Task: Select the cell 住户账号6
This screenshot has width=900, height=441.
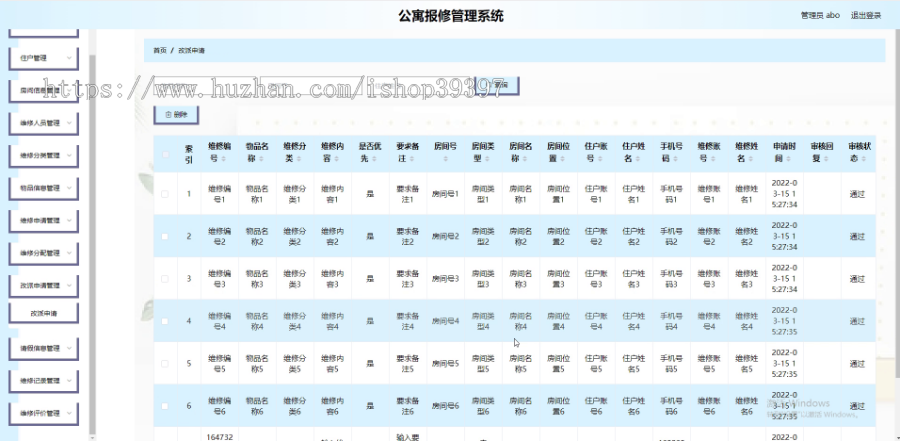Action: [x=596, y=406]
